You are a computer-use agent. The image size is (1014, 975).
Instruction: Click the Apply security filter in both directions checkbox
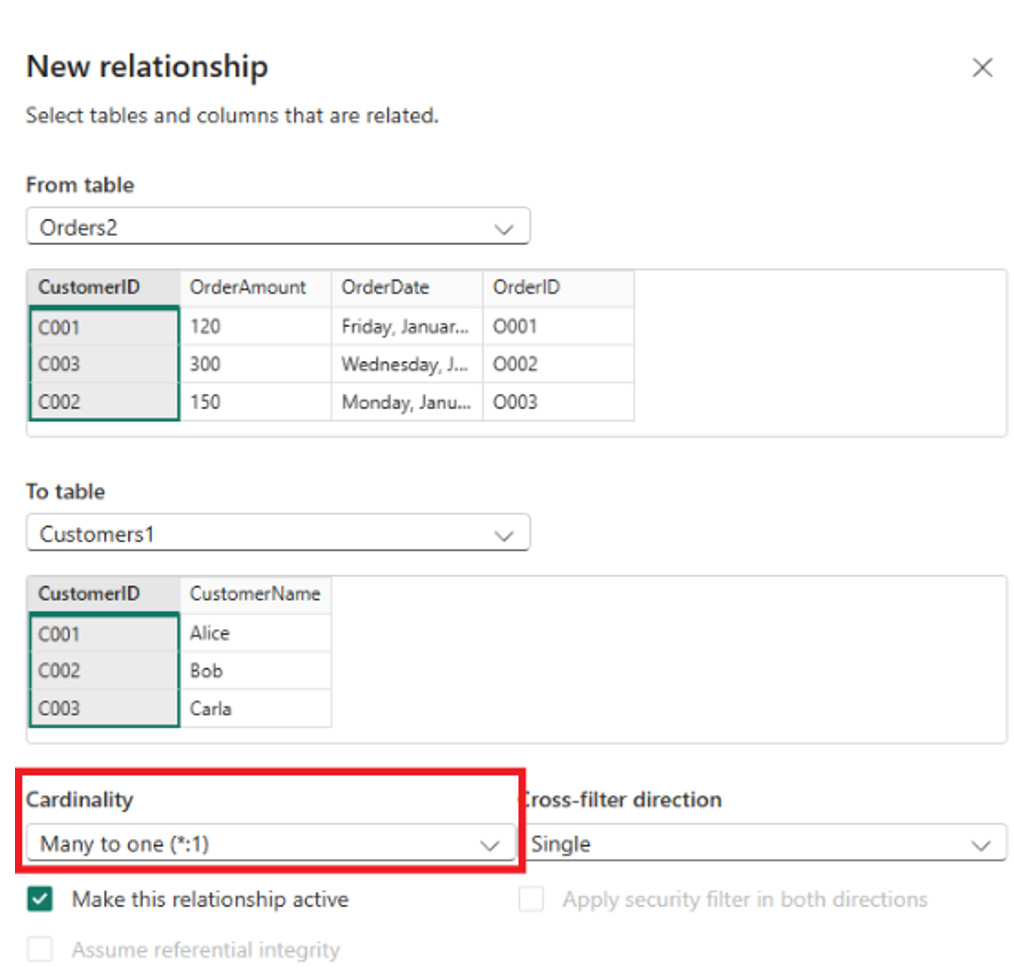click(530, 899)
